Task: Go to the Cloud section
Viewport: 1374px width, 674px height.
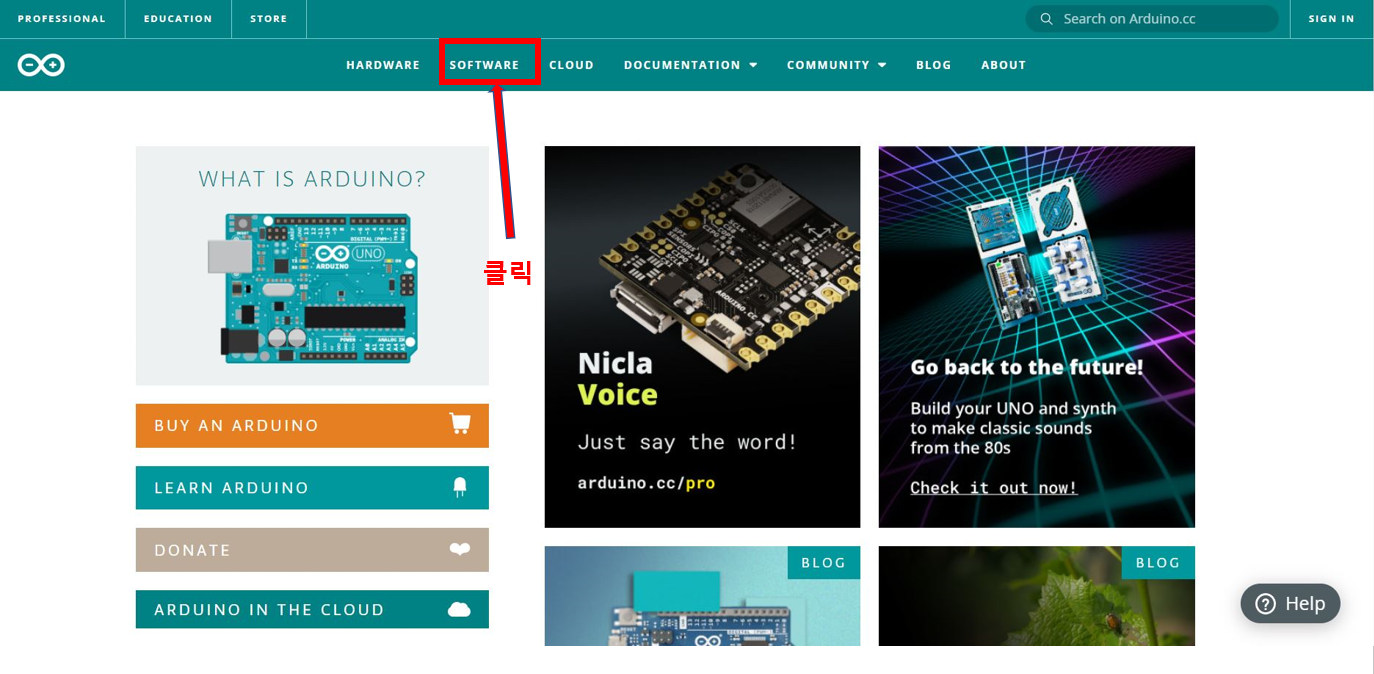Action: (571, 65)
